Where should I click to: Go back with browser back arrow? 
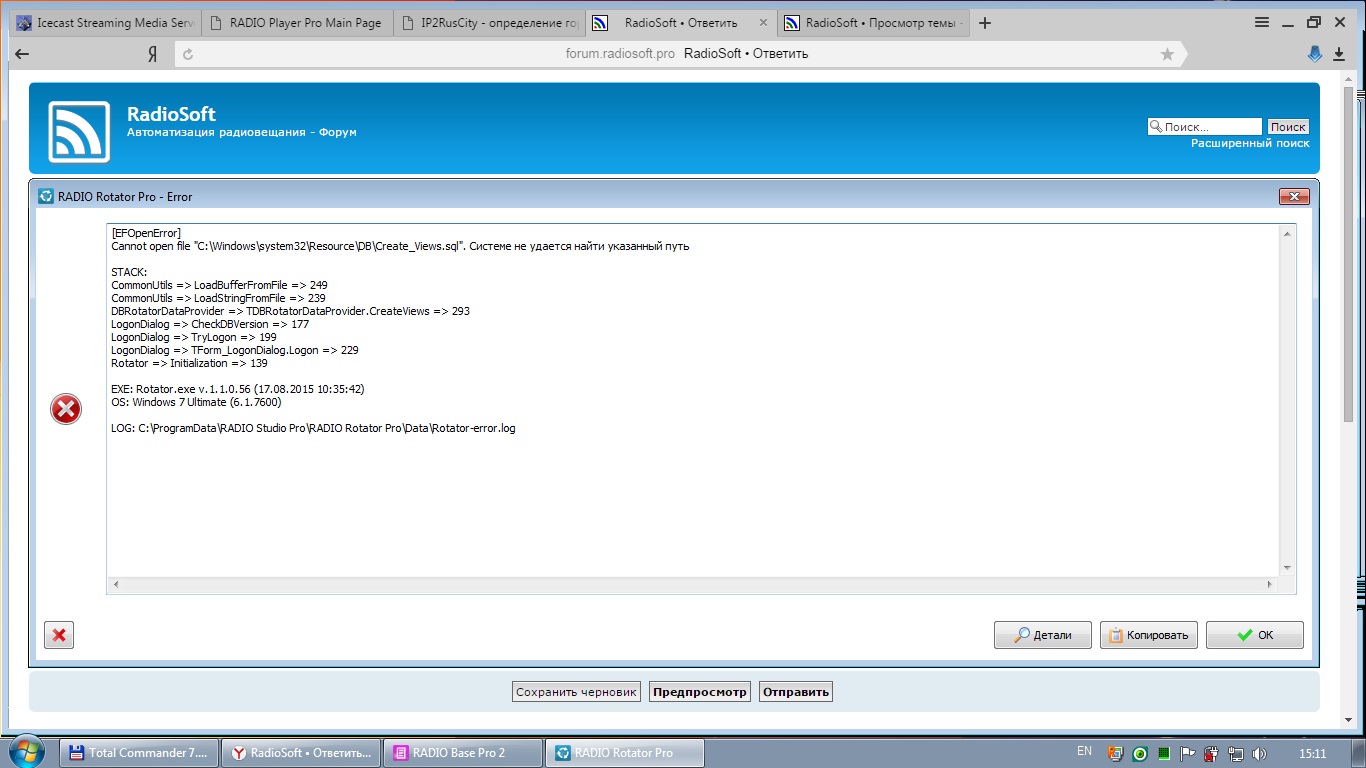[x=22, y=54]
